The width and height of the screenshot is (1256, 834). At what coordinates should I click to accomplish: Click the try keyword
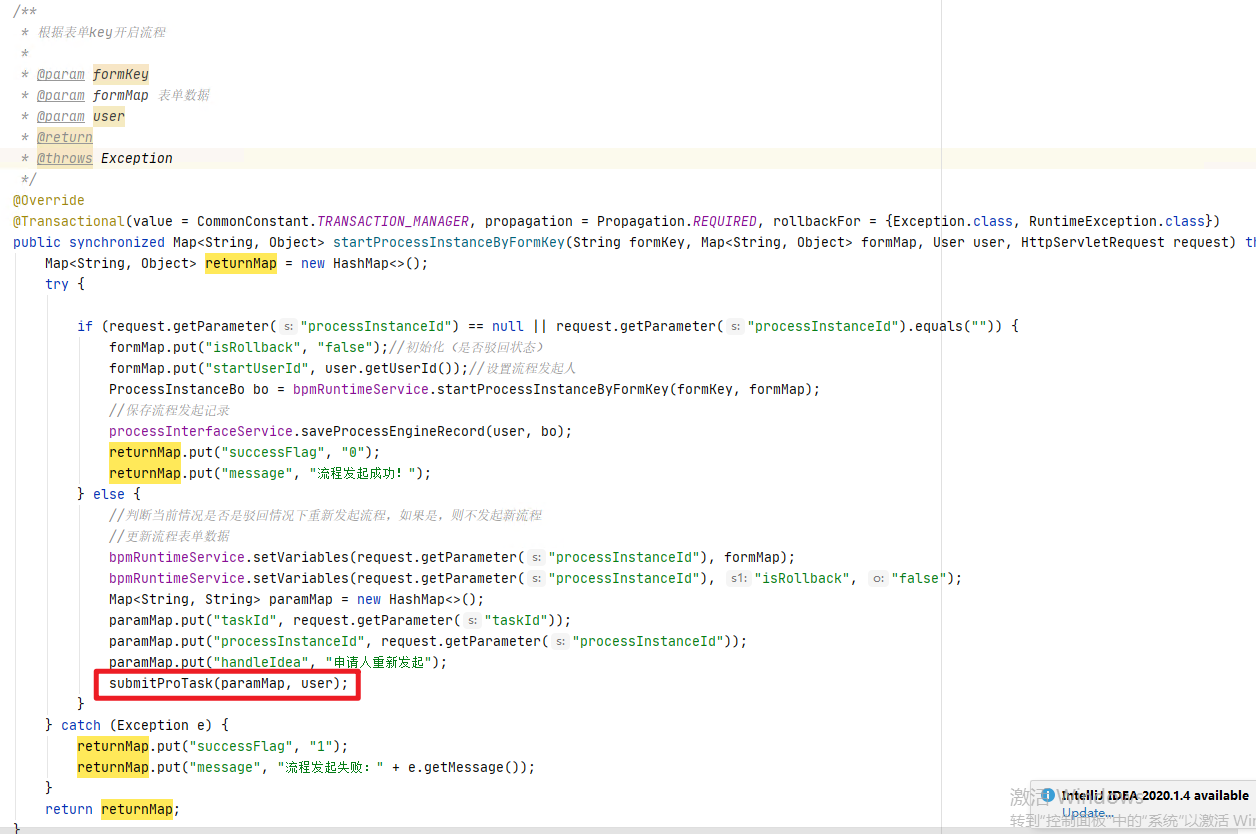[57, 284]
